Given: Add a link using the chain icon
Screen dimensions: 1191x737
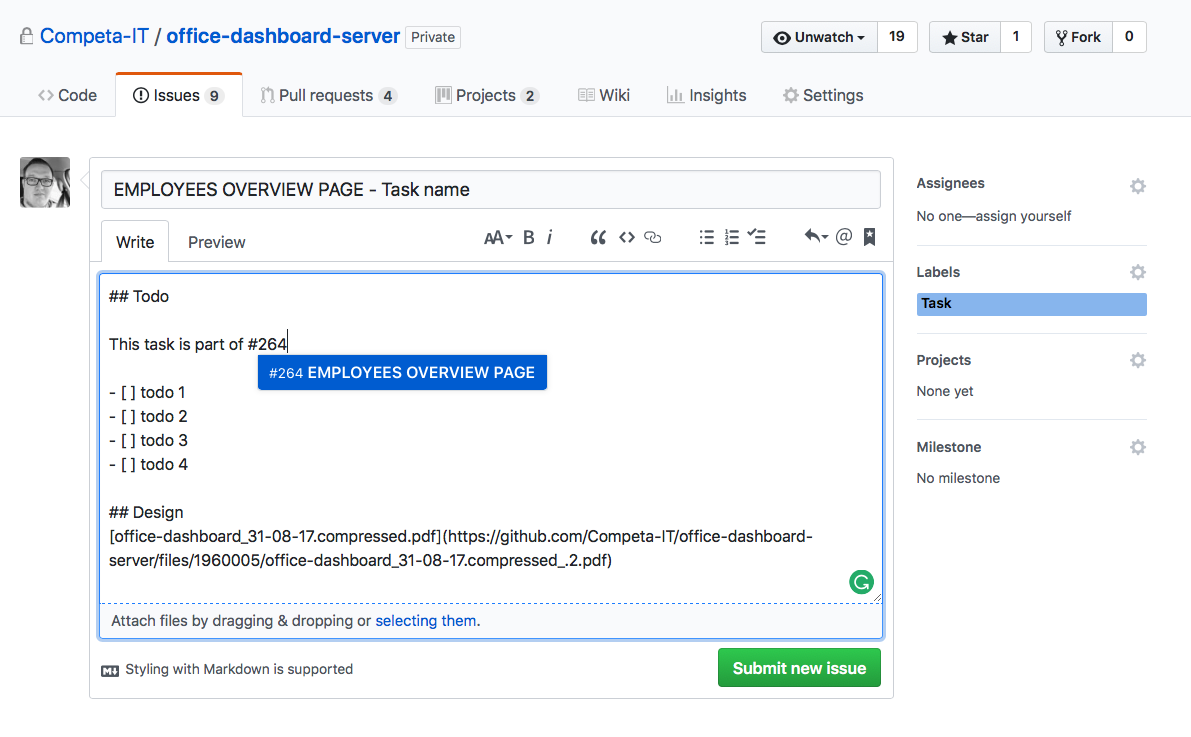Looking at the screenshot, I should coord(652,237).
